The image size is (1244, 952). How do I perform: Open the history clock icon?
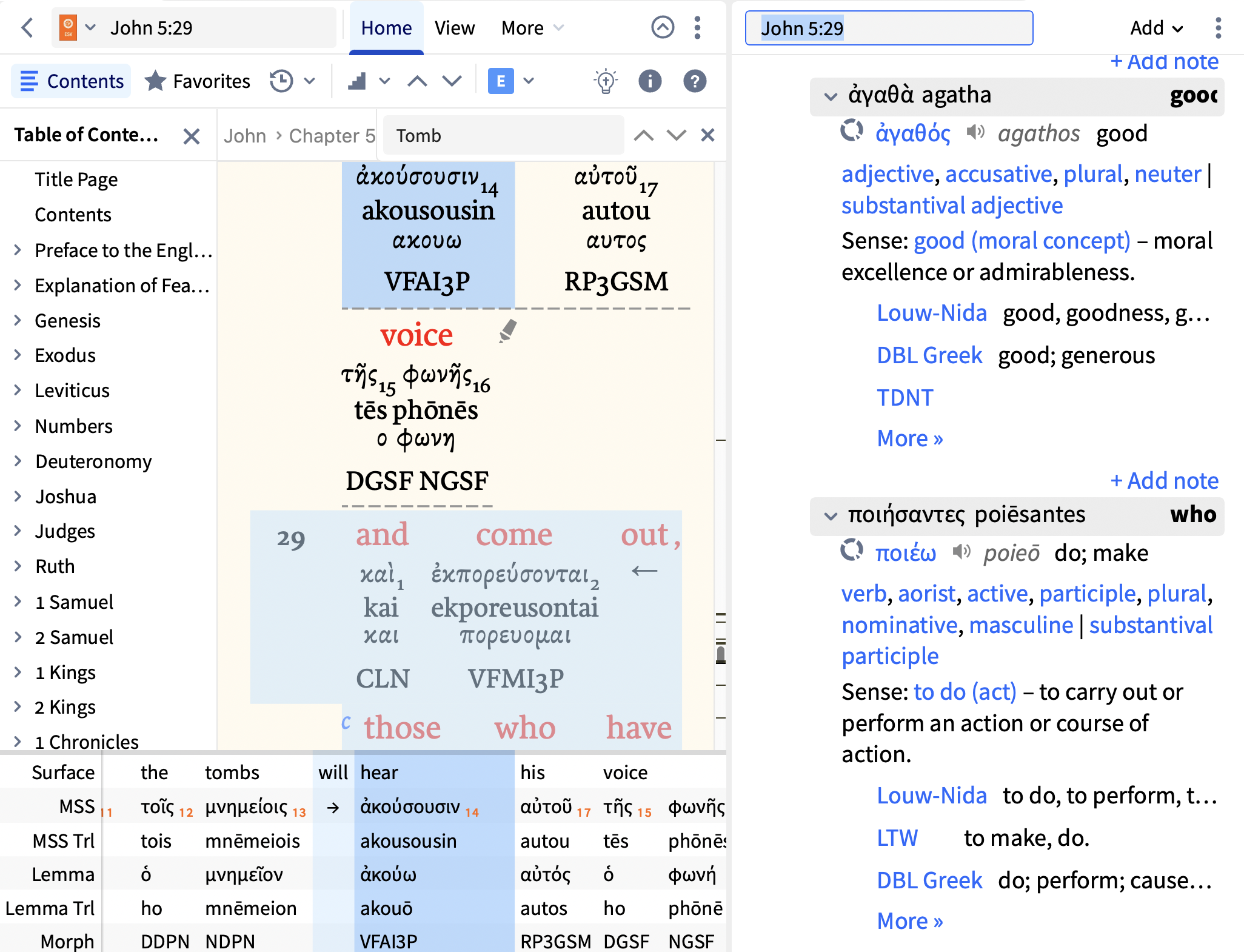[x=281, y=81]
